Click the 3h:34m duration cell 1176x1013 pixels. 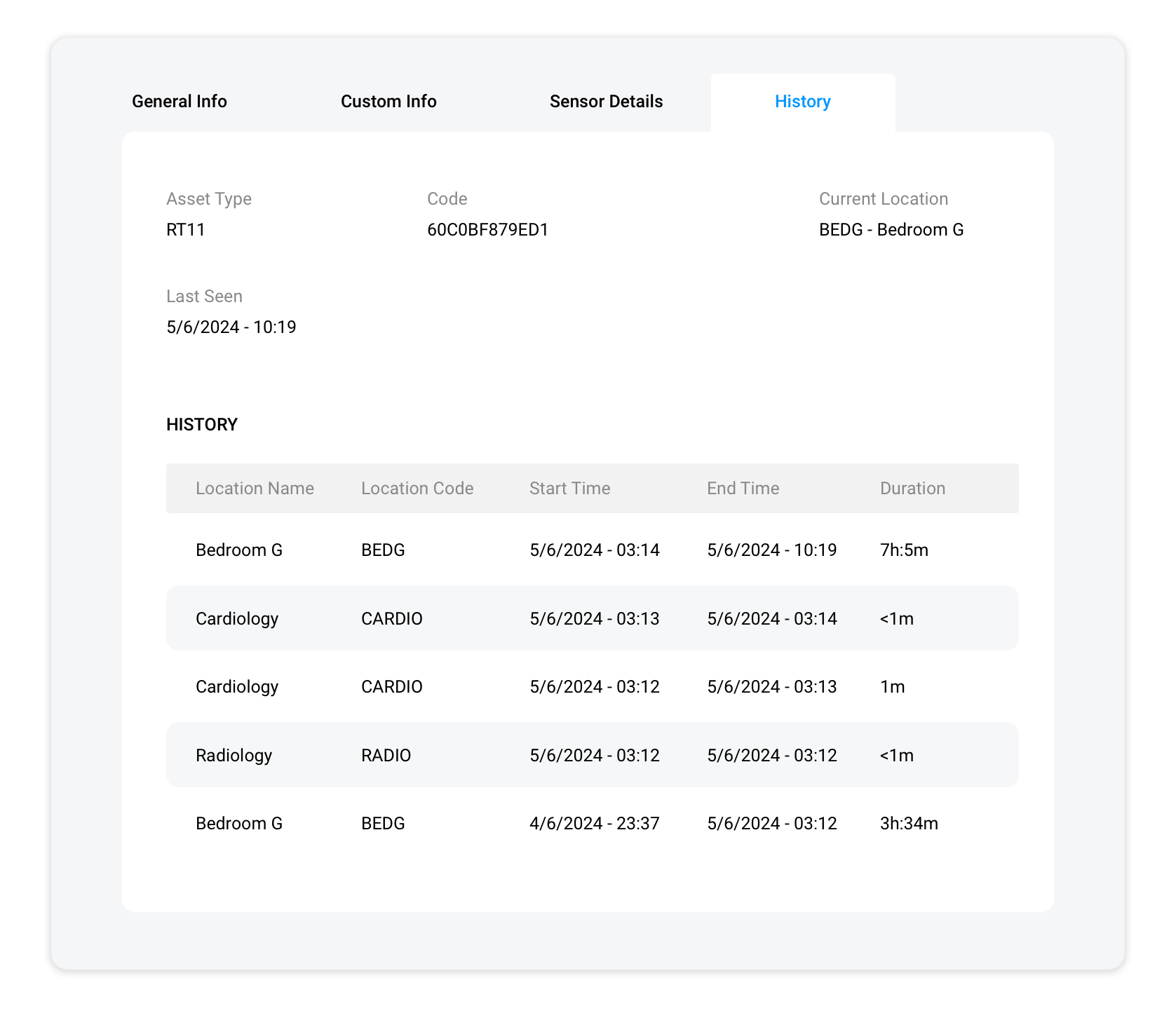(x=909, y=823)
